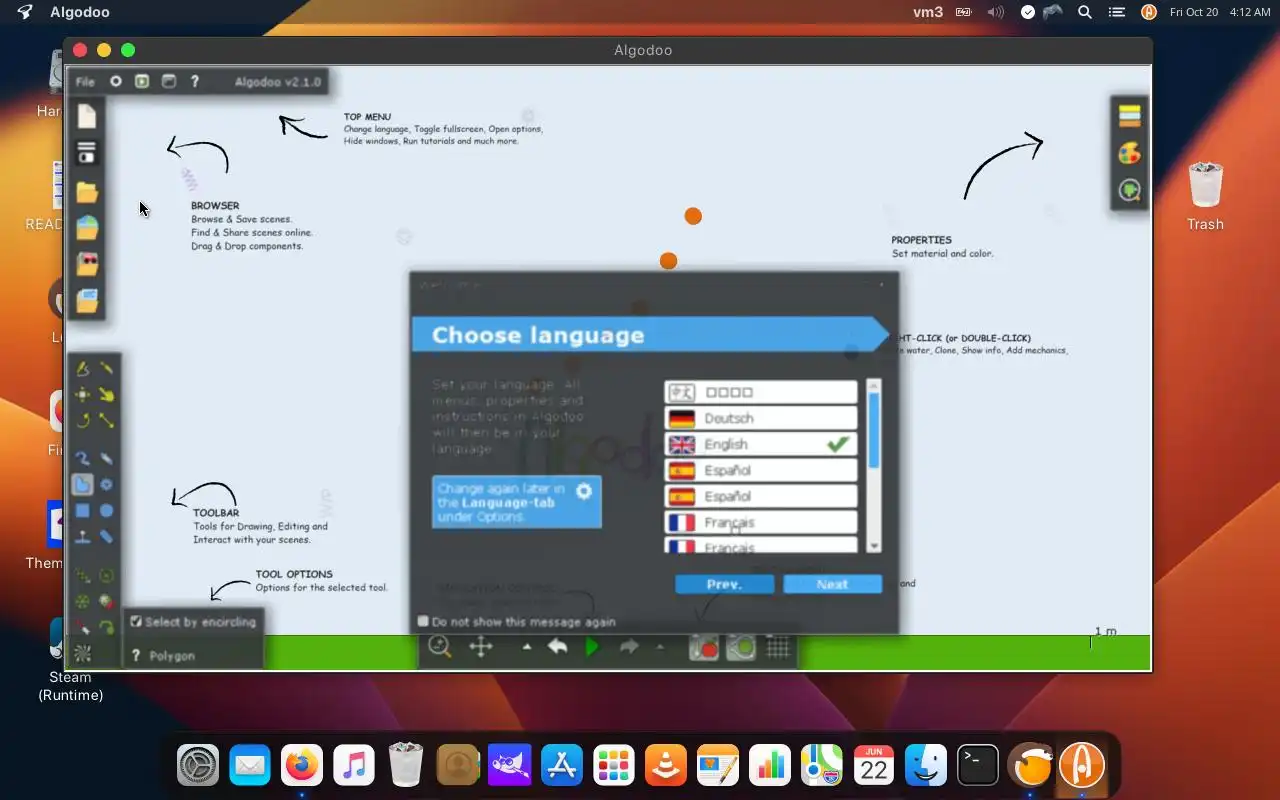Open the components panel with toggle icon

(x=87, y=153)
